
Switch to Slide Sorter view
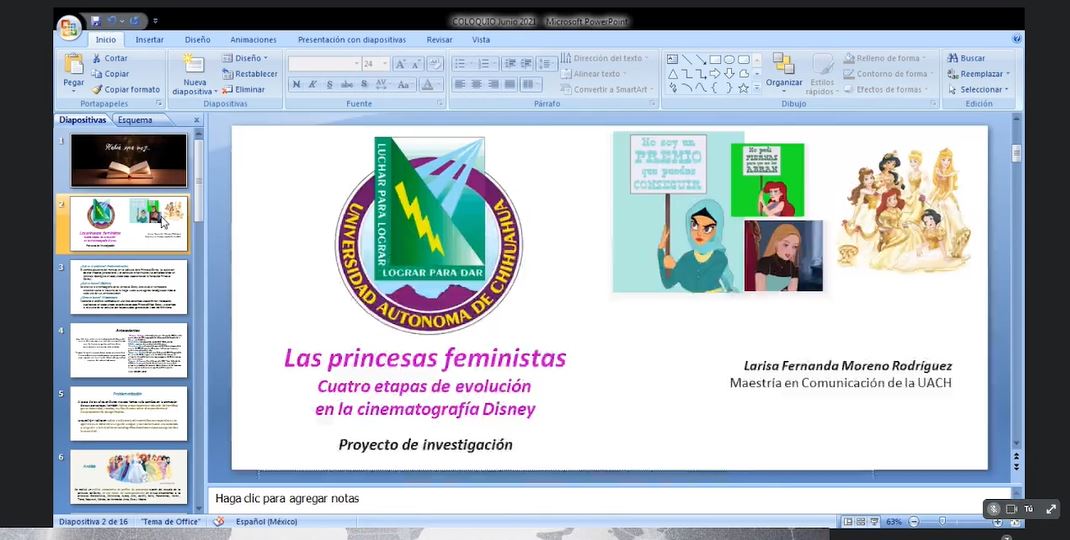(861, 522)
